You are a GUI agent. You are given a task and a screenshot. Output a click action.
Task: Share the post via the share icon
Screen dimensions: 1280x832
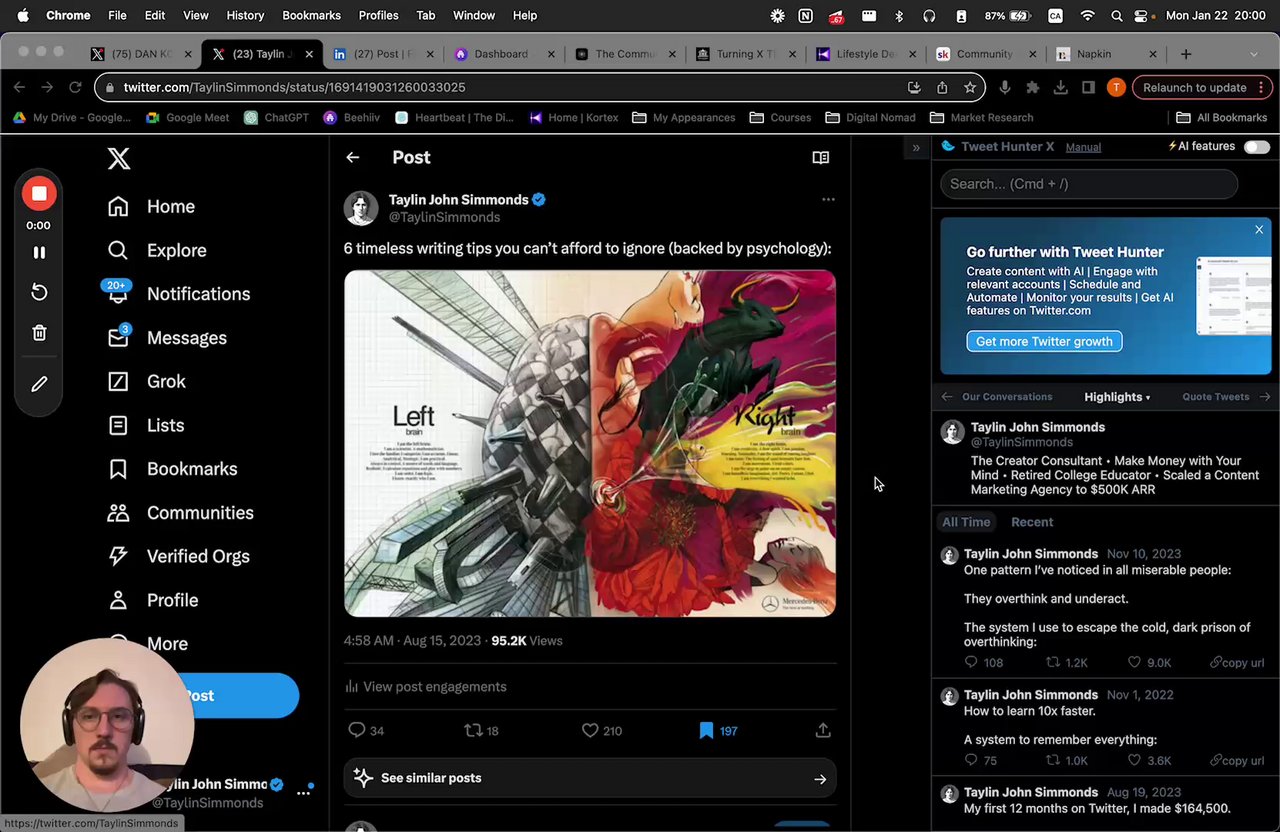click(823, 731)
